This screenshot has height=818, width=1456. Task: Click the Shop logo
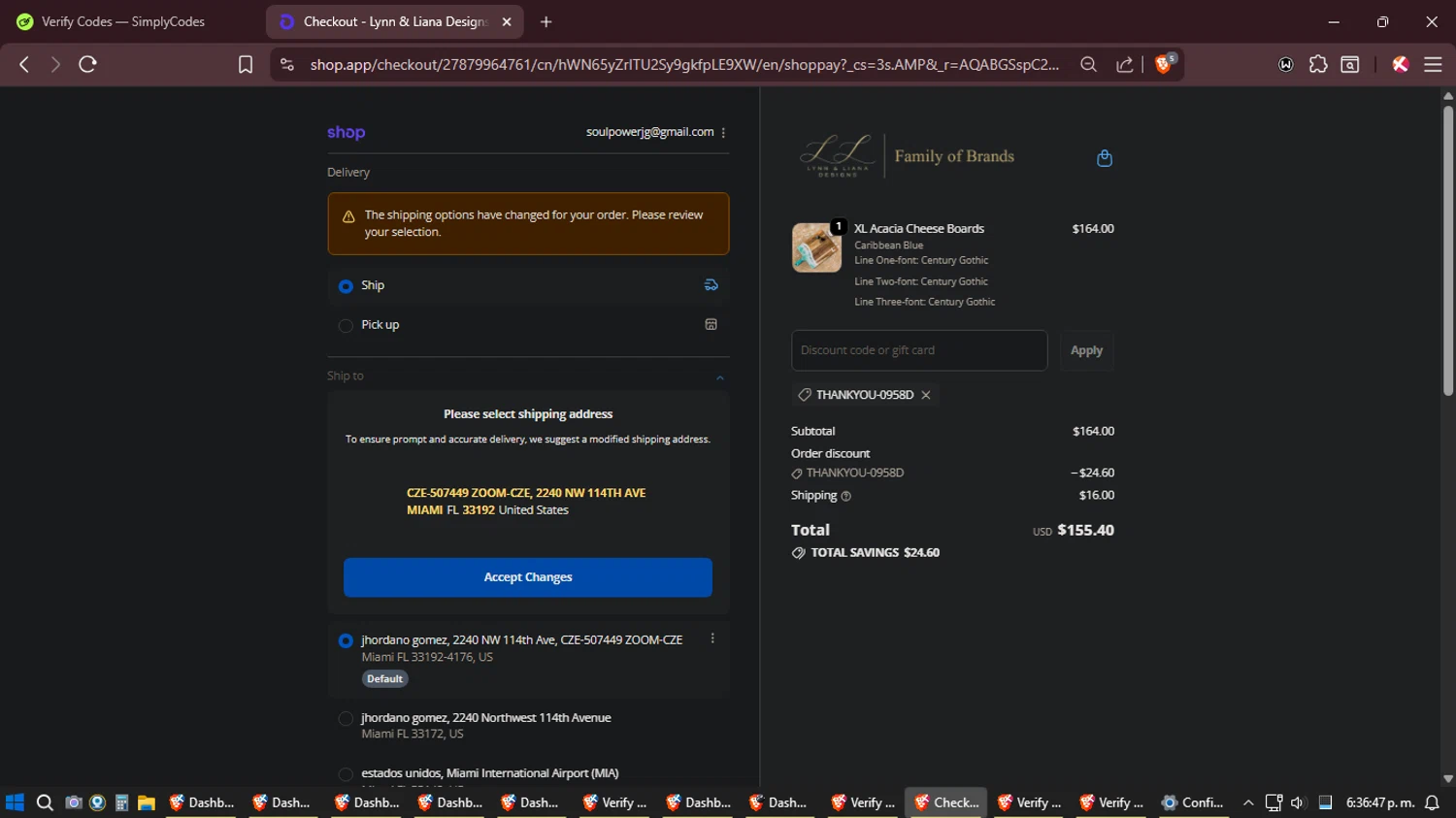pos(346,132)
